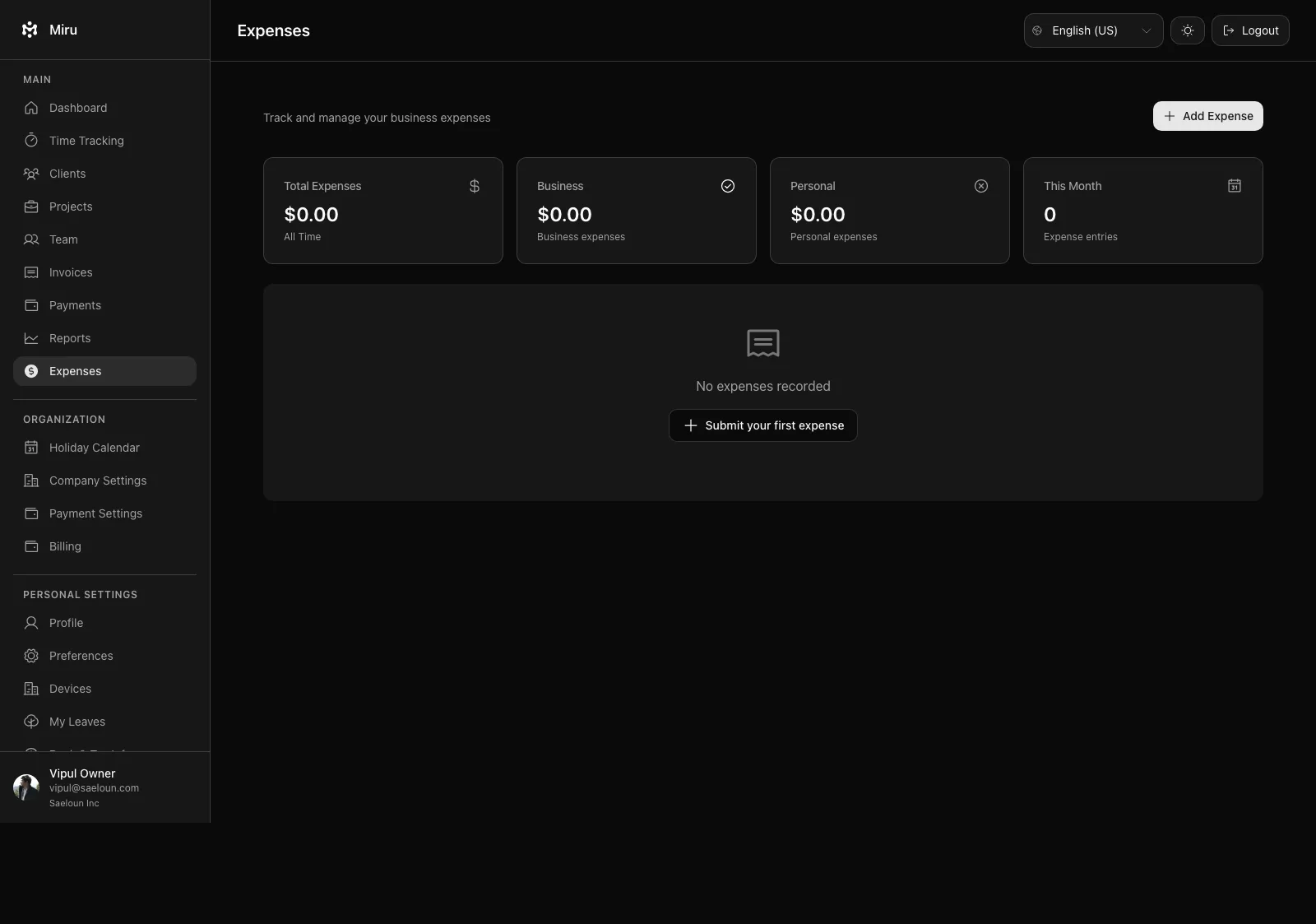1316x924 pixels.
Task: Go to Preferences
Action: (104, 656)
